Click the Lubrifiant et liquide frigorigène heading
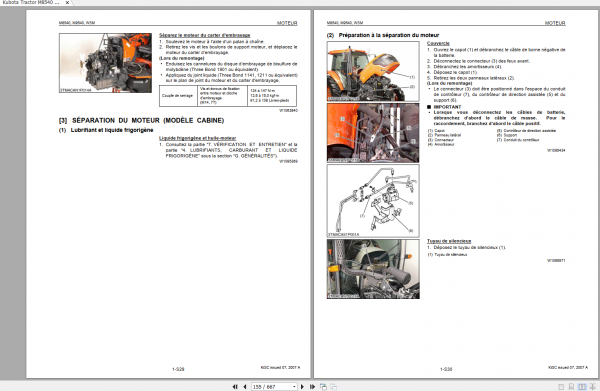600x391 pixels. 106,130
